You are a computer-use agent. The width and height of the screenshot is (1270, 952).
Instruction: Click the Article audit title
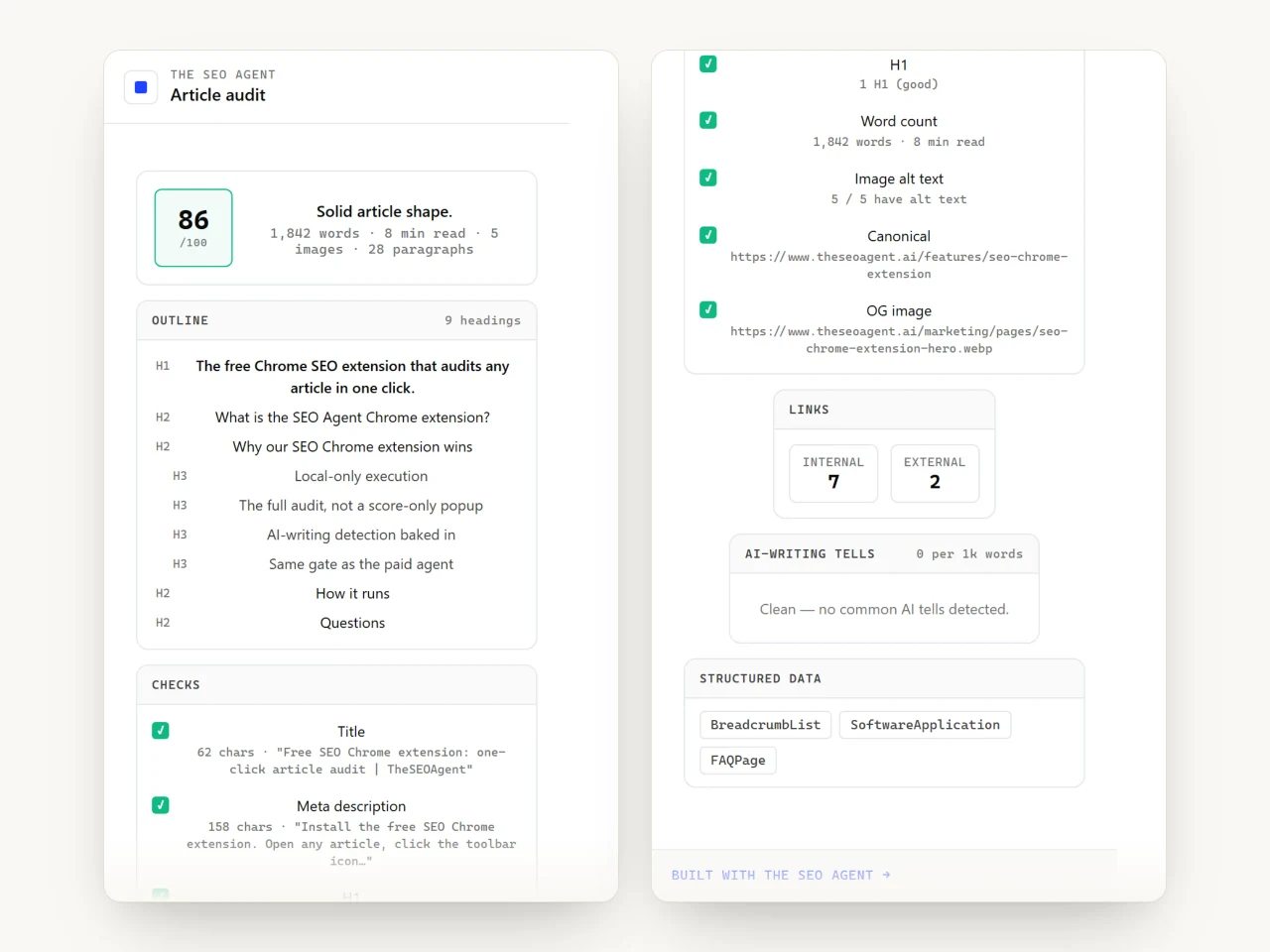click(217, 95)
